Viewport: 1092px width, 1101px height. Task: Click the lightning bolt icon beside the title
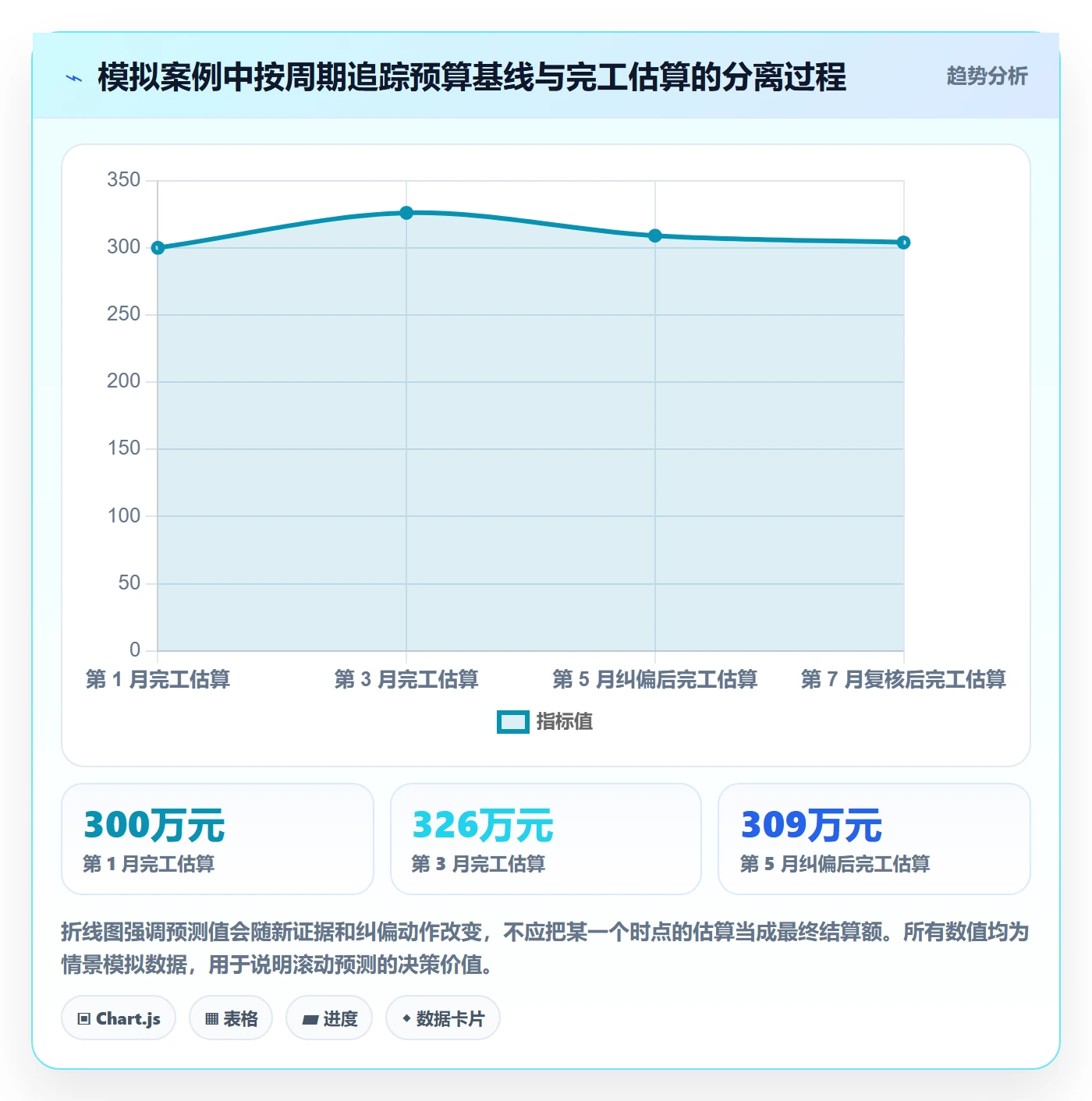(74, 78)
